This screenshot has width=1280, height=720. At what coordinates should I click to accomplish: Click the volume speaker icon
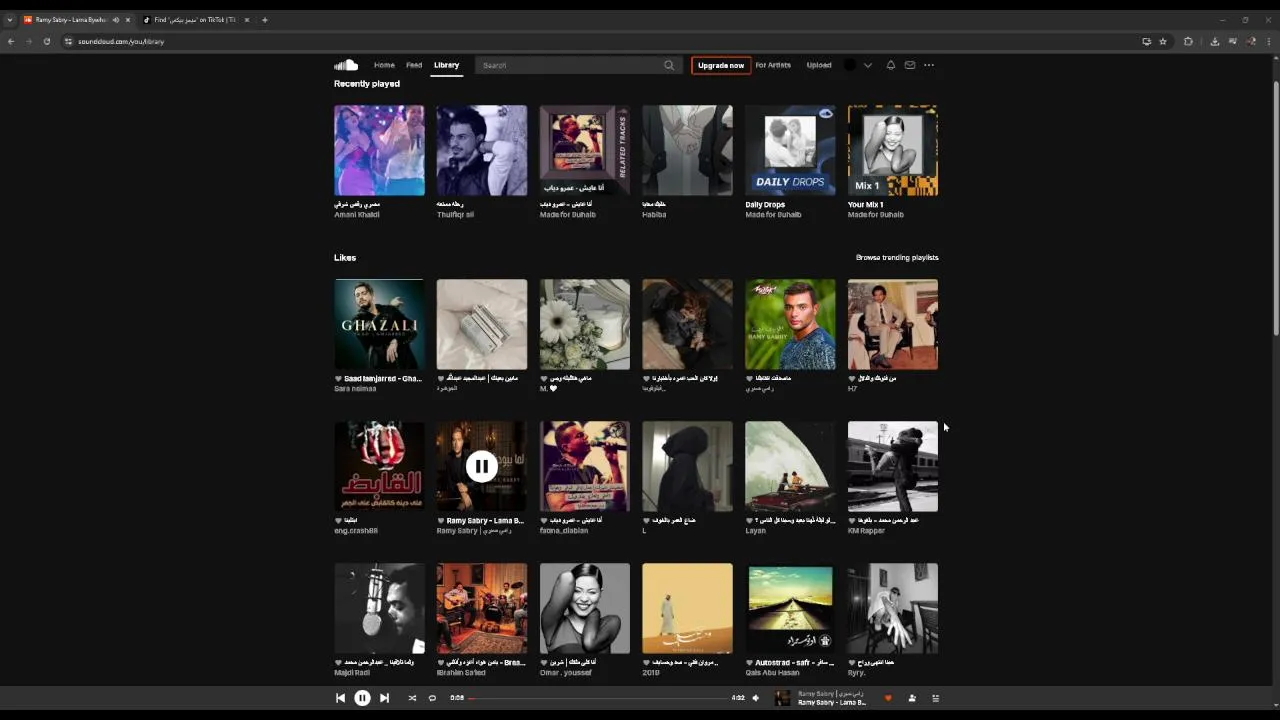(x=755, y=698)
